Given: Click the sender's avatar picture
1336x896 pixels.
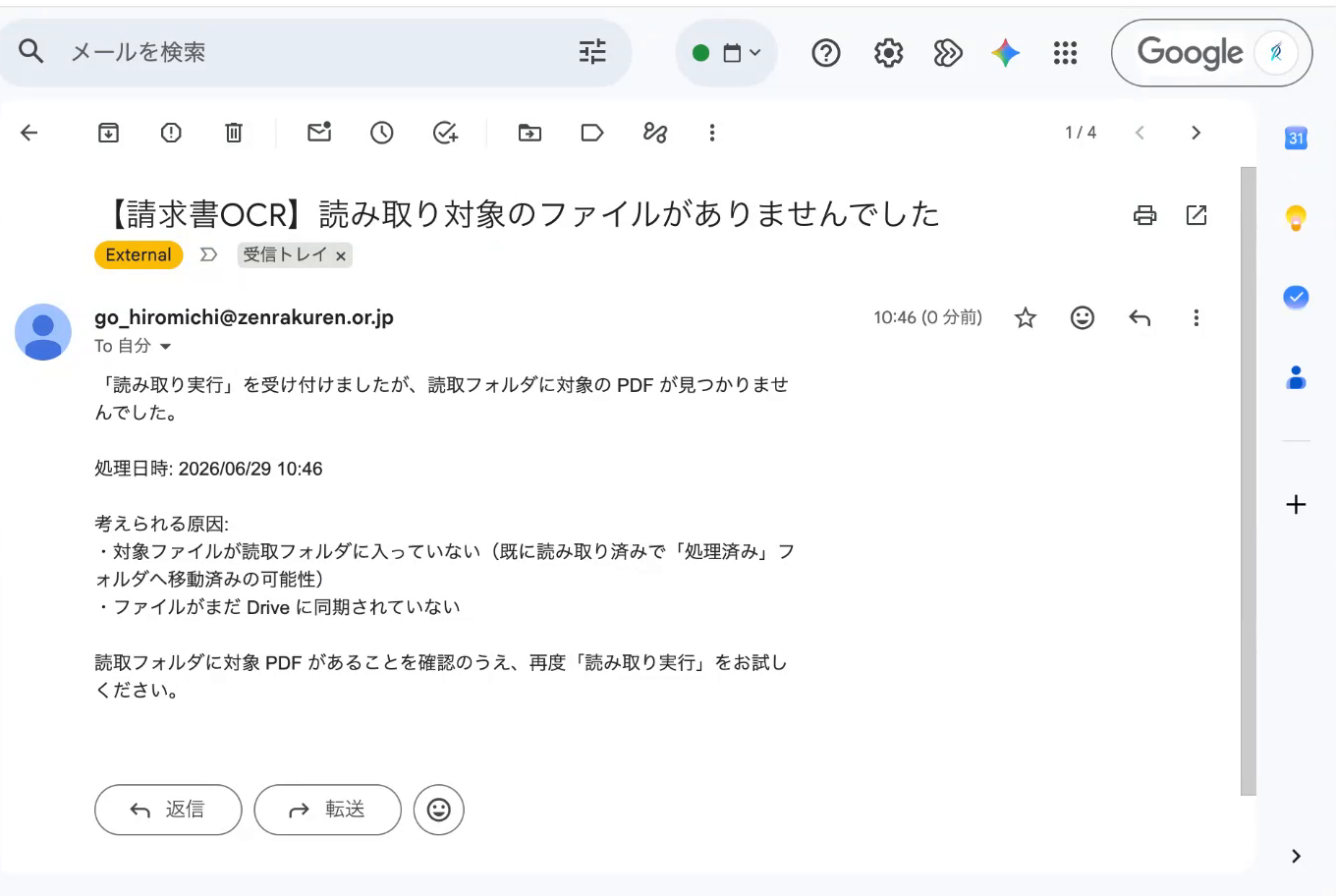Looking at the screenshot, I should click(43, 332).
